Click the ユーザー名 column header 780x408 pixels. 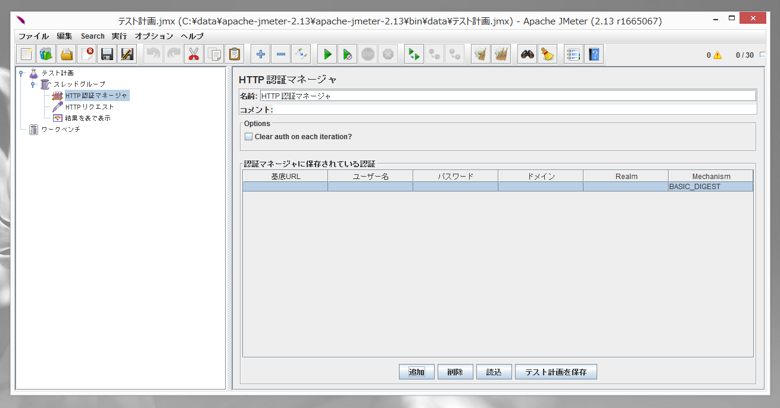point(370,176)
